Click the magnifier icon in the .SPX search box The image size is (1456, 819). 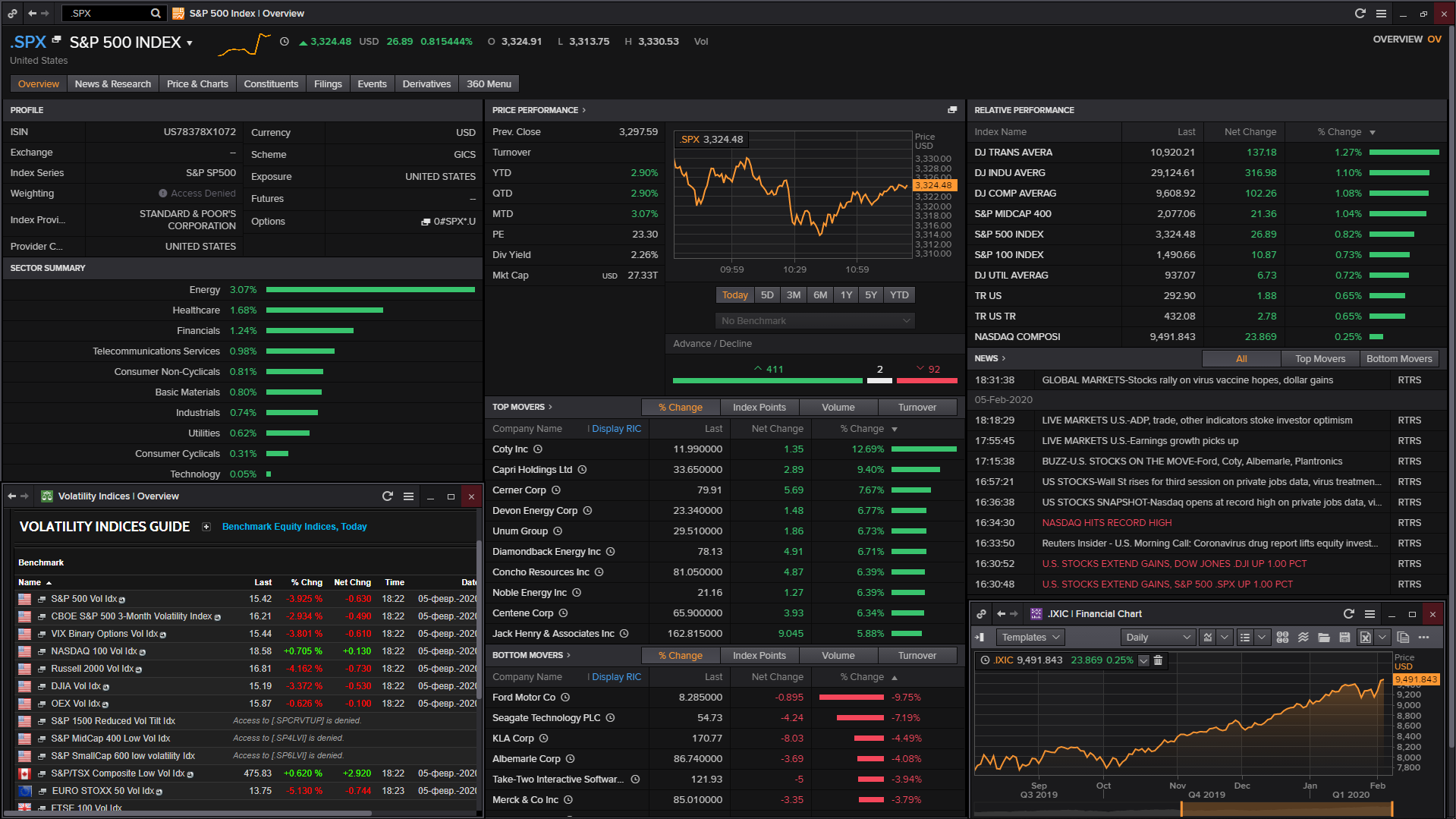pos(156,13)
